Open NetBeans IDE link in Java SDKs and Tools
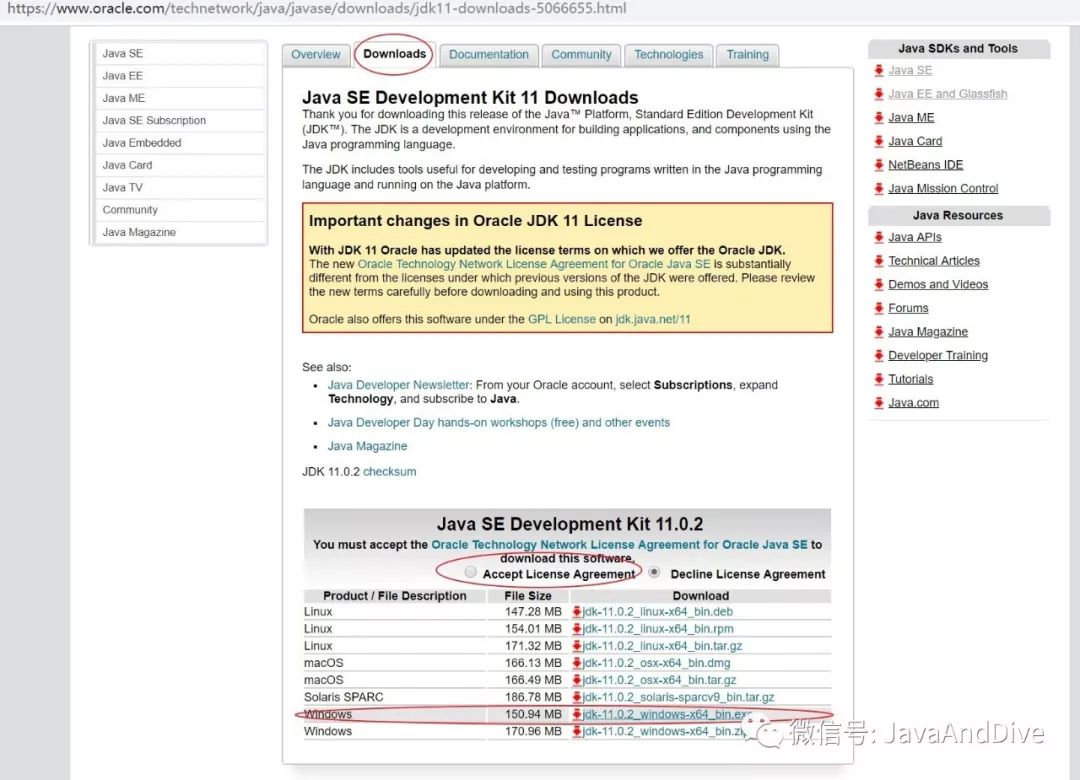Image resolution: width=1080 pixels, height=780 pixels. 925,165
